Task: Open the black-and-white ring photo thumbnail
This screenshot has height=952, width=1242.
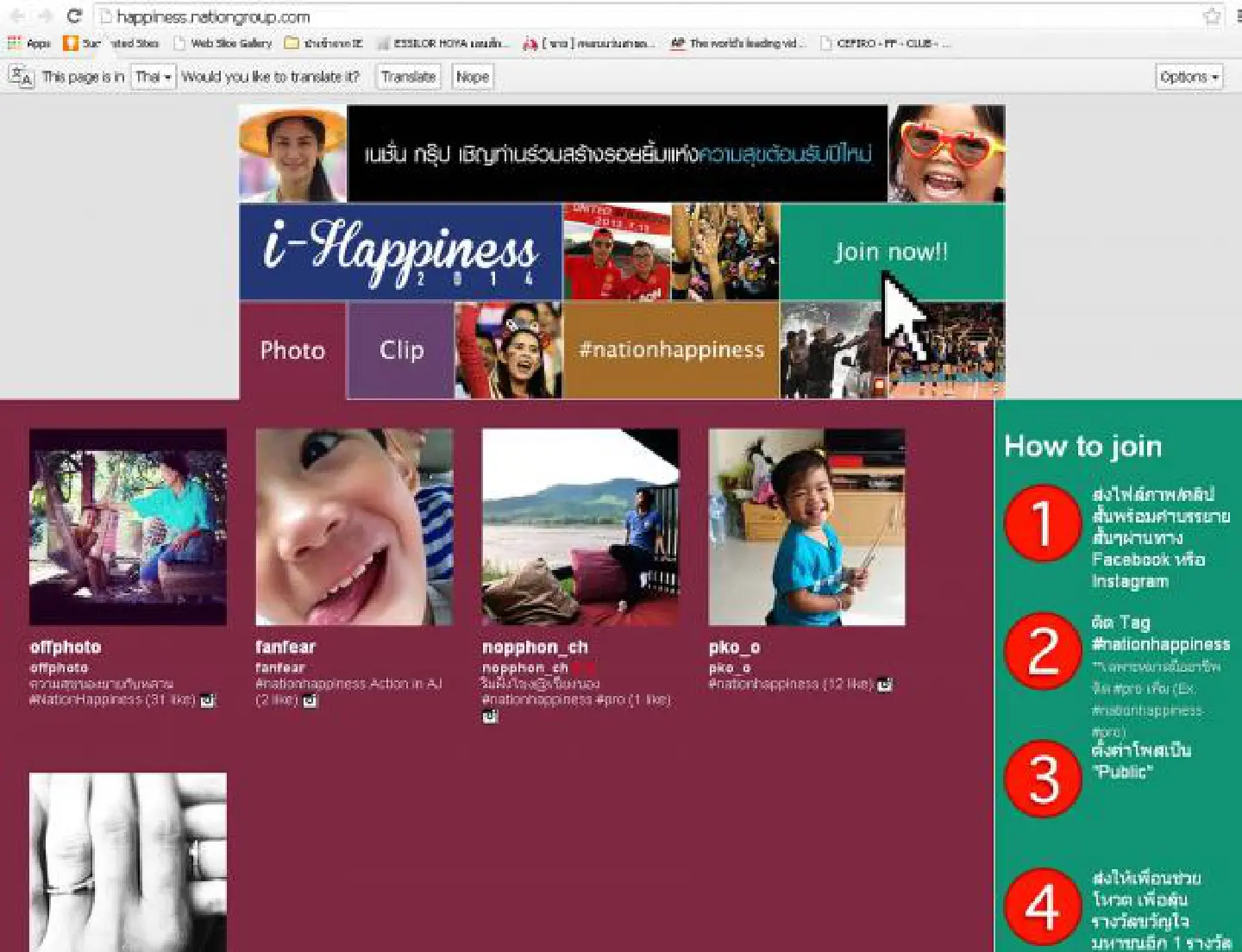Action: click(x=128, y=862)
